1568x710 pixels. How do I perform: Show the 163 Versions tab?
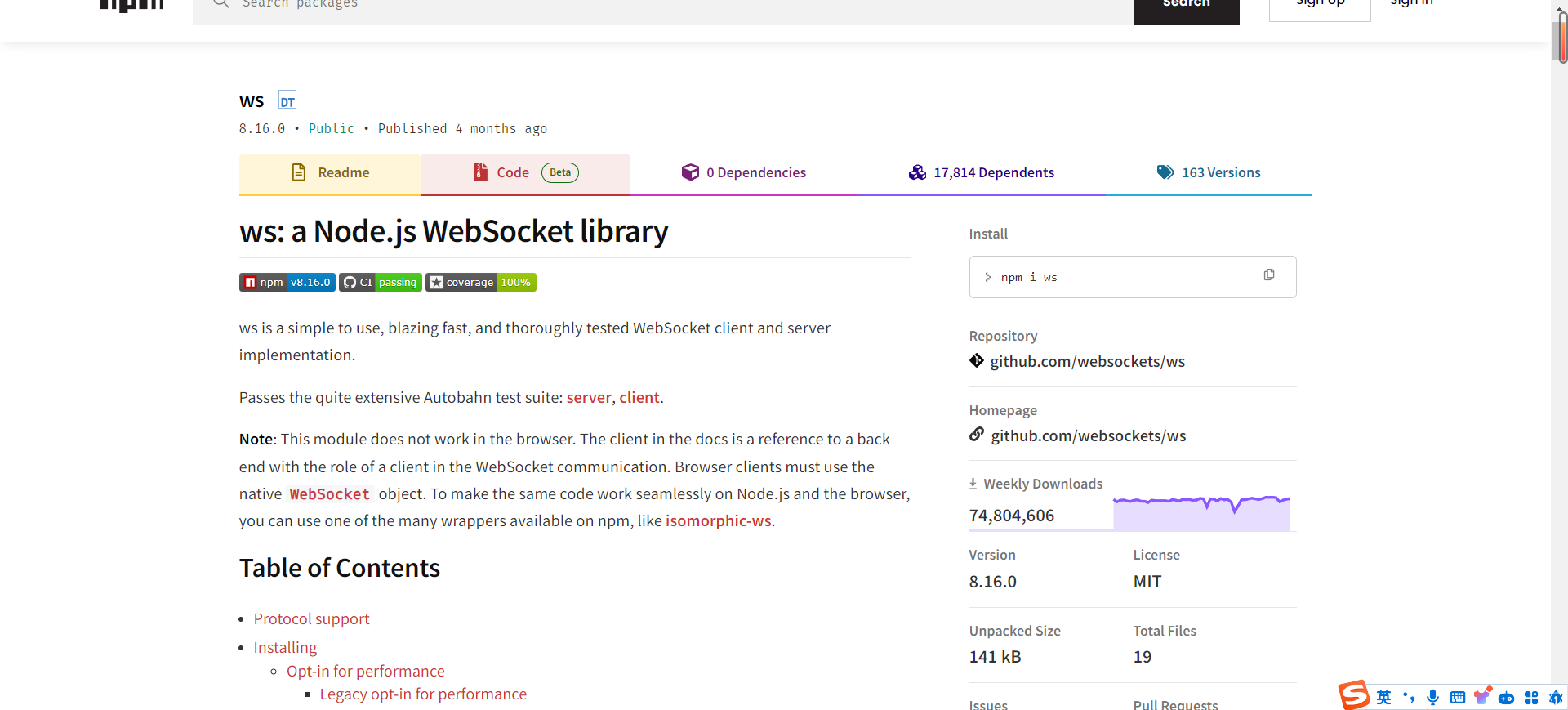tap(1208, 173)
